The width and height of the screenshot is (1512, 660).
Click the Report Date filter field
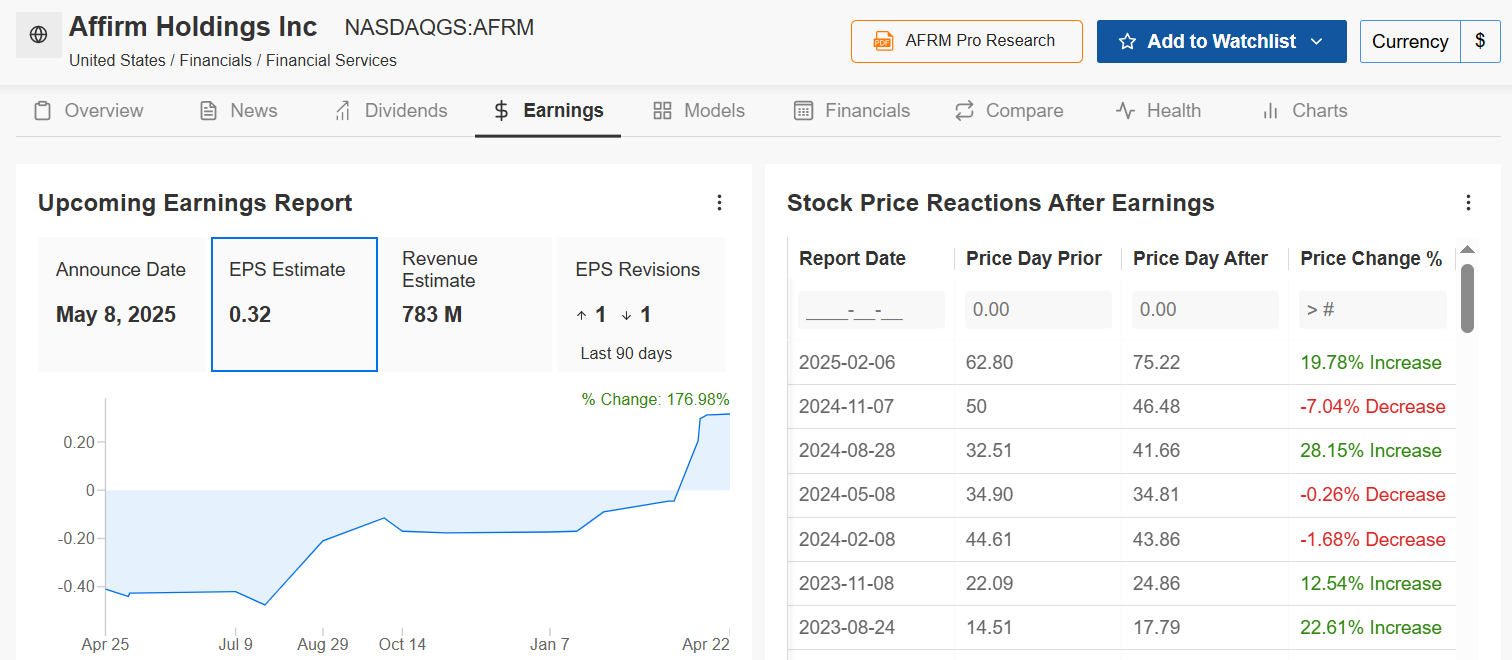pyautogui.click(x=871, y=310)
